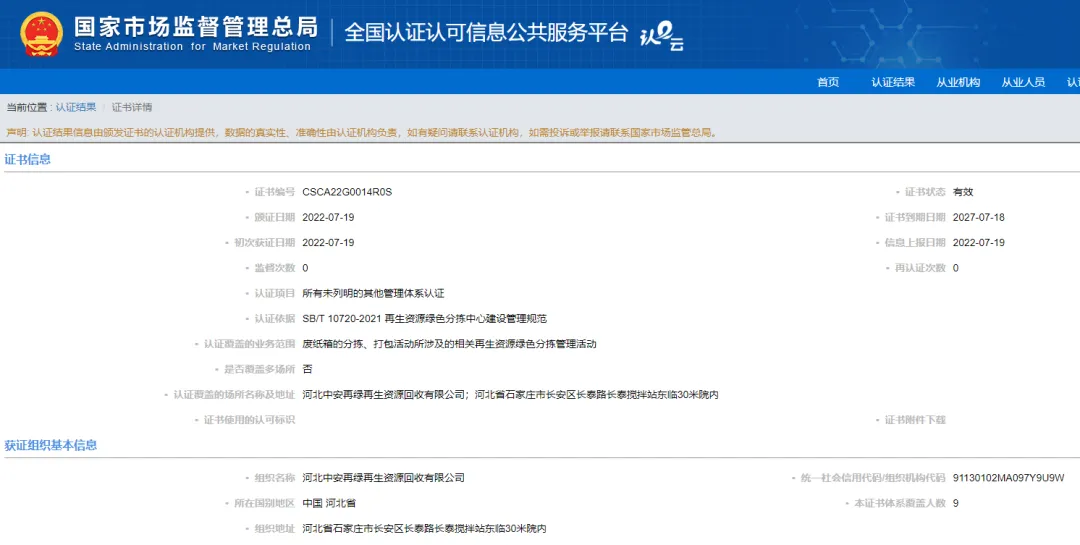Click 本证书体系覆盖人数 value 9

(955, 504)
